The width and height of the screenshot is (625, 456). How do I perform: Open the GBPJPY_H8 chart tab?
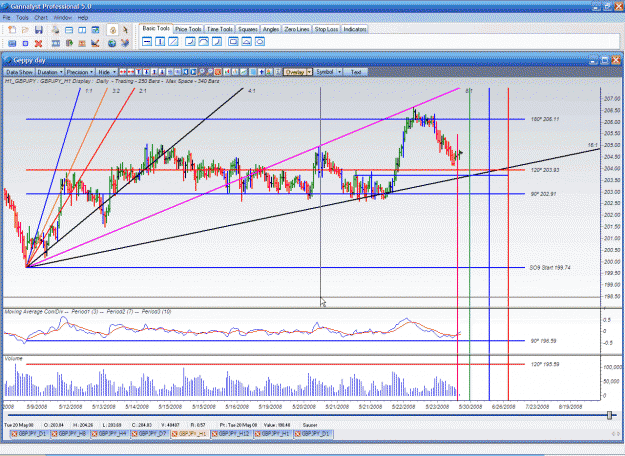coord(71,434)
